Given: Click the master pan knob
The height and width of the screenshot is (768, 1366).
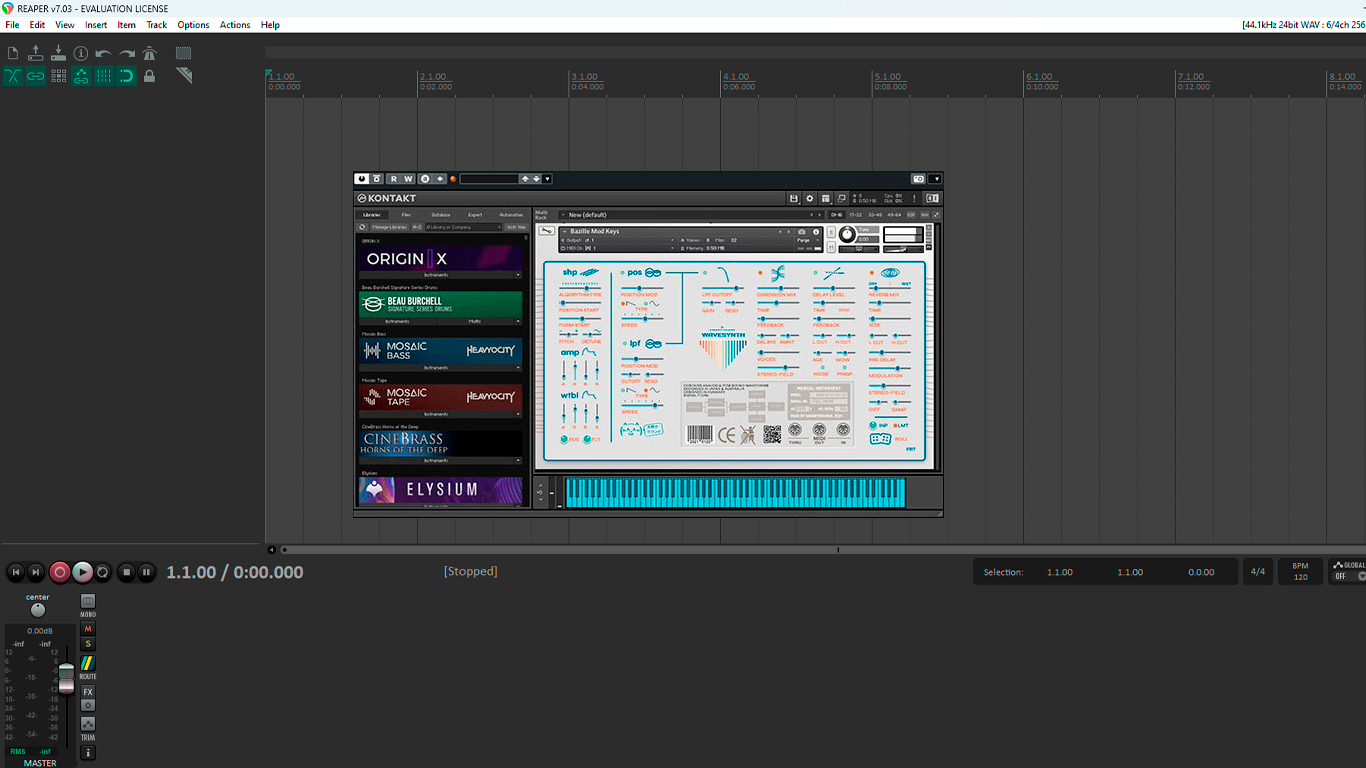Looking at the screenshot, I should (38, 610).
